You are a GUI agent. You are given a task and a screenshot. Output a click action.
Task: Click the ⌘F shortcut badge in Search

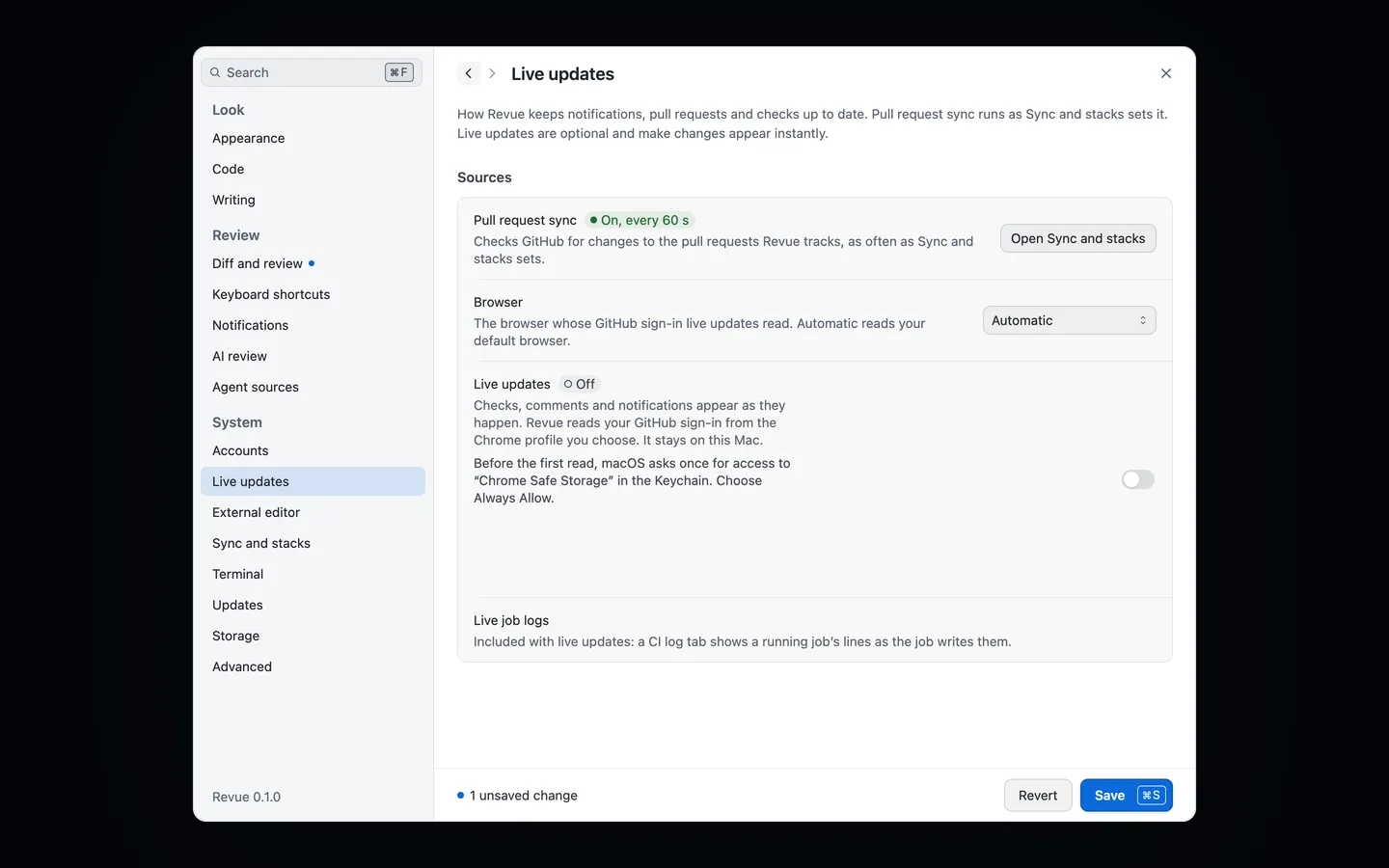coord(399,72)
